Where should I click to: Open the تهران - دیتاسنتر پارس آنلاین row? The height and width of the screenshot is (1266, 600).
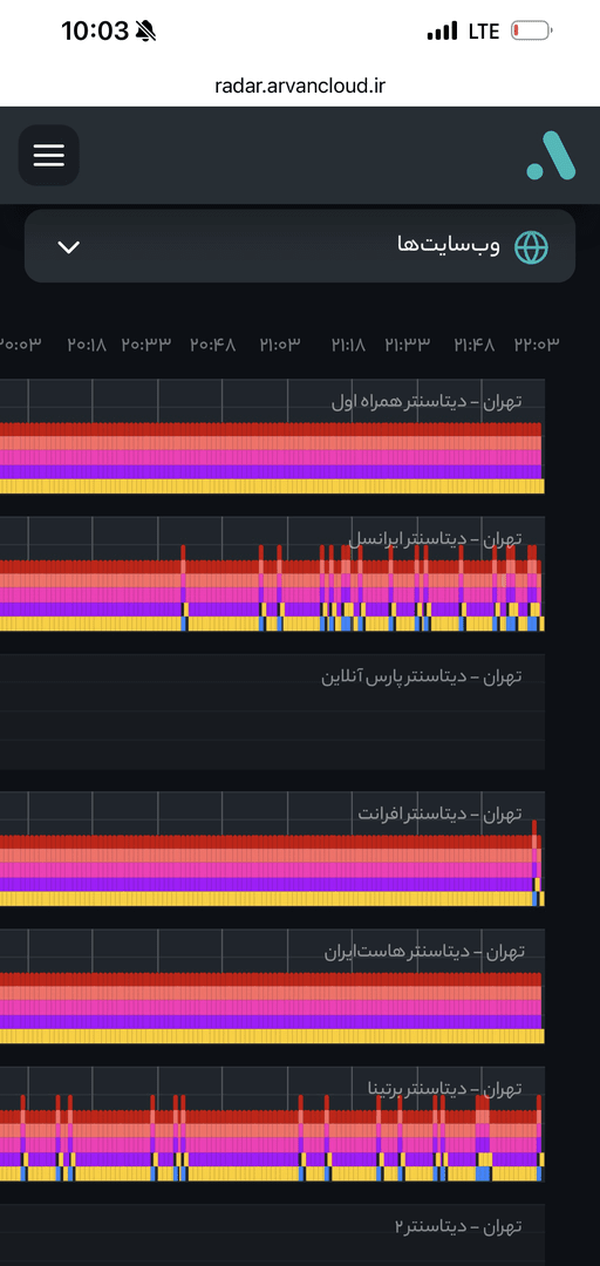(x=272, y=710)
